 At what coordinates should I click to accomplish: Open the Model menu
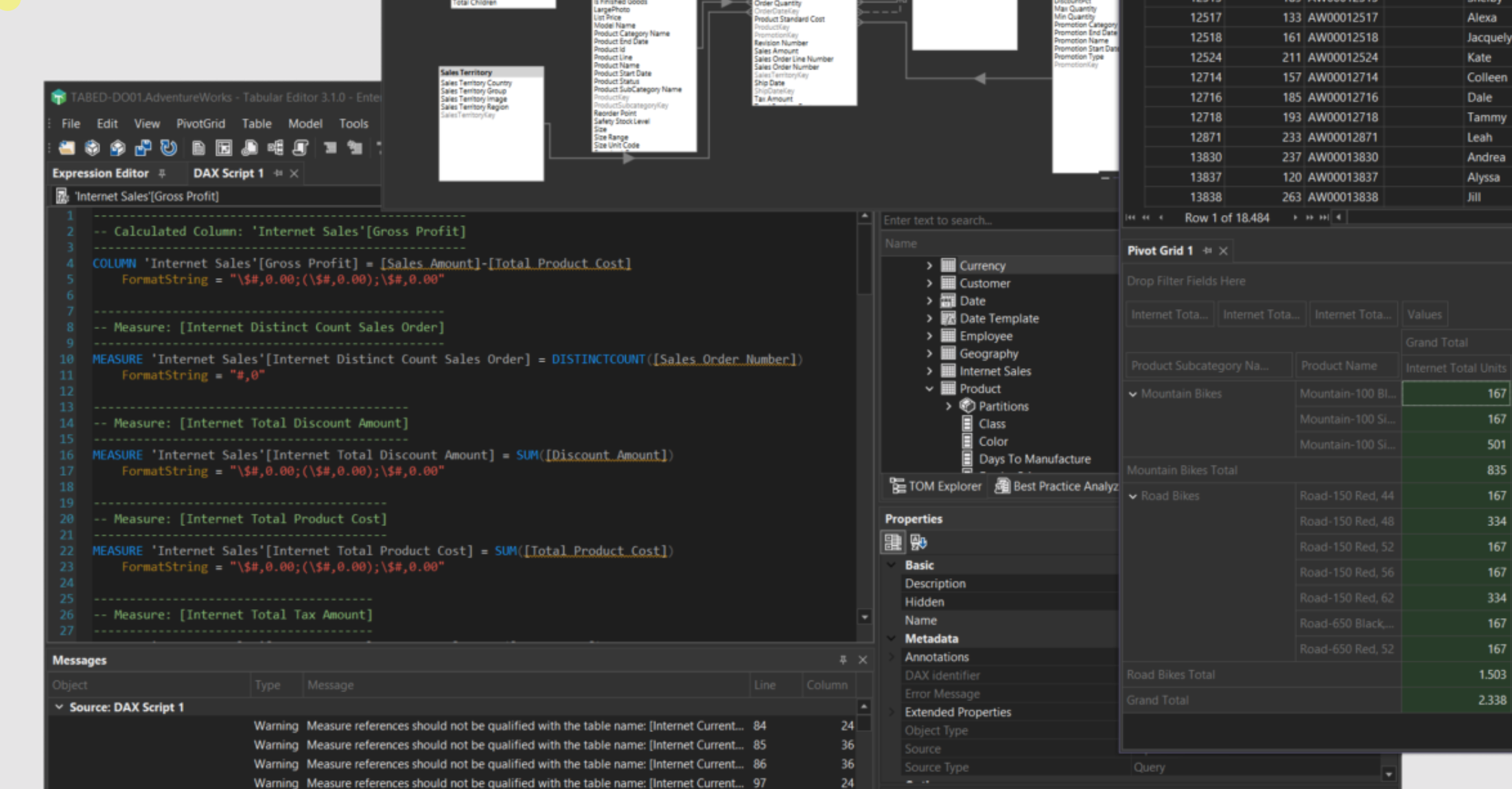305,124
